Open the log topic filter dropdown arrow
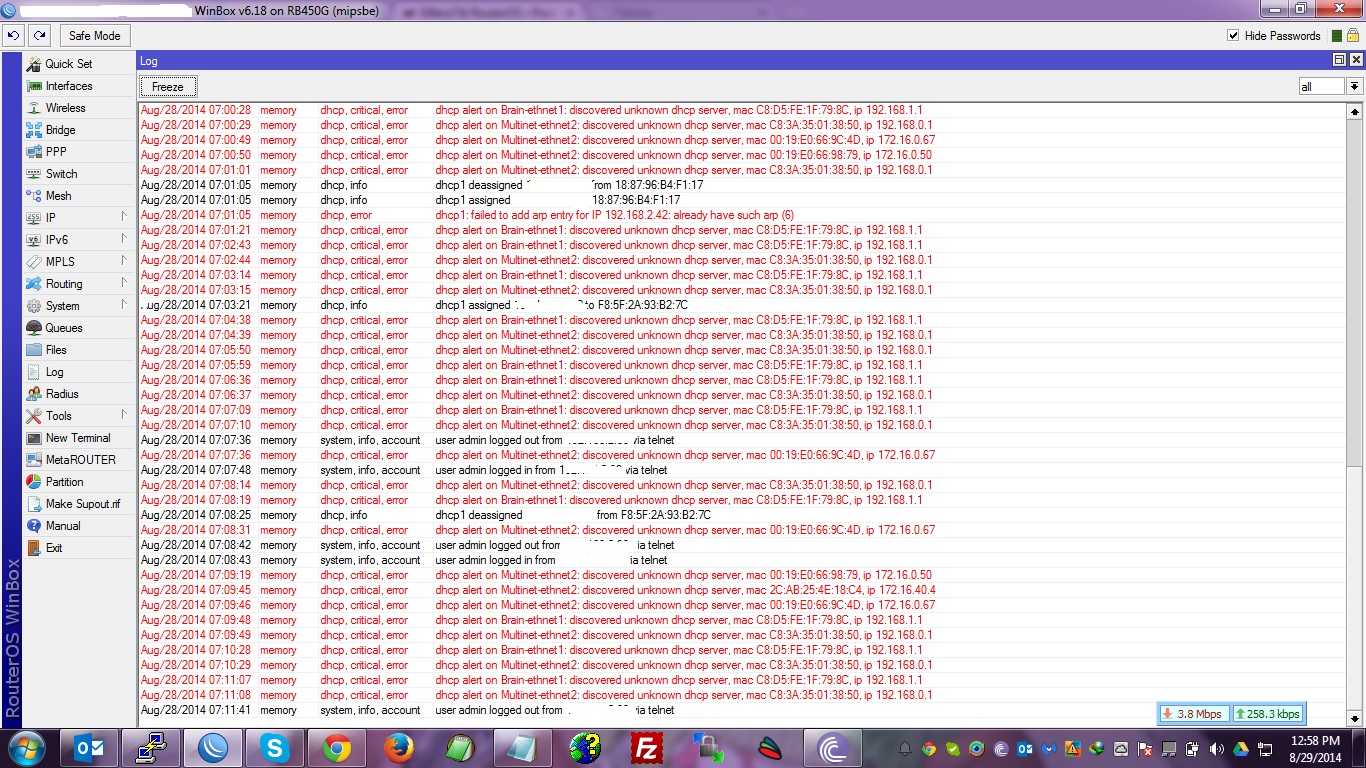 coord(1354,87)
